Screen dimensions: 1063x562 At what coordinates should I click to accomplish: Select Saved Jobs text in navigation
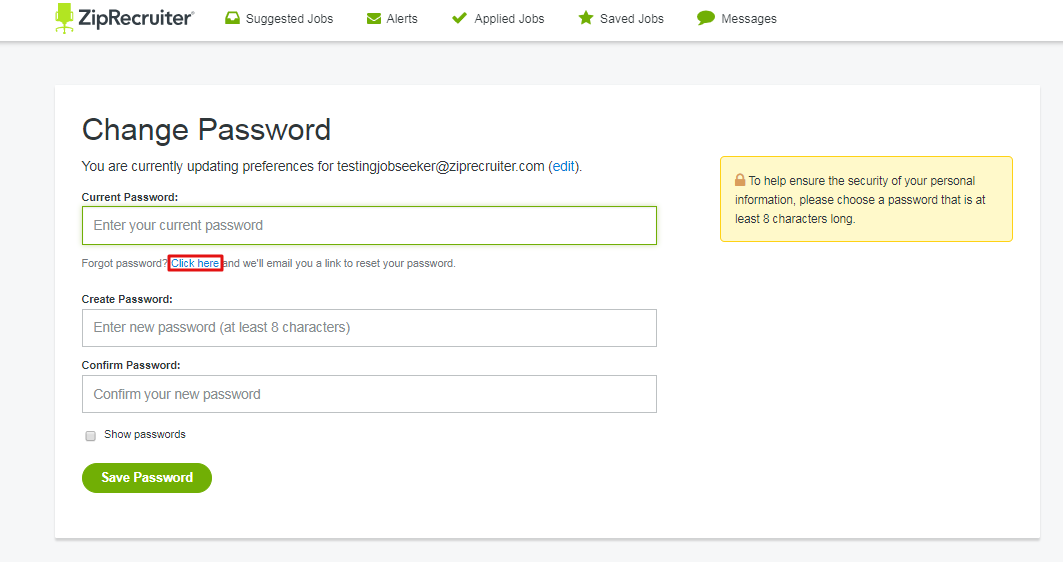click(x=632, y=19)
